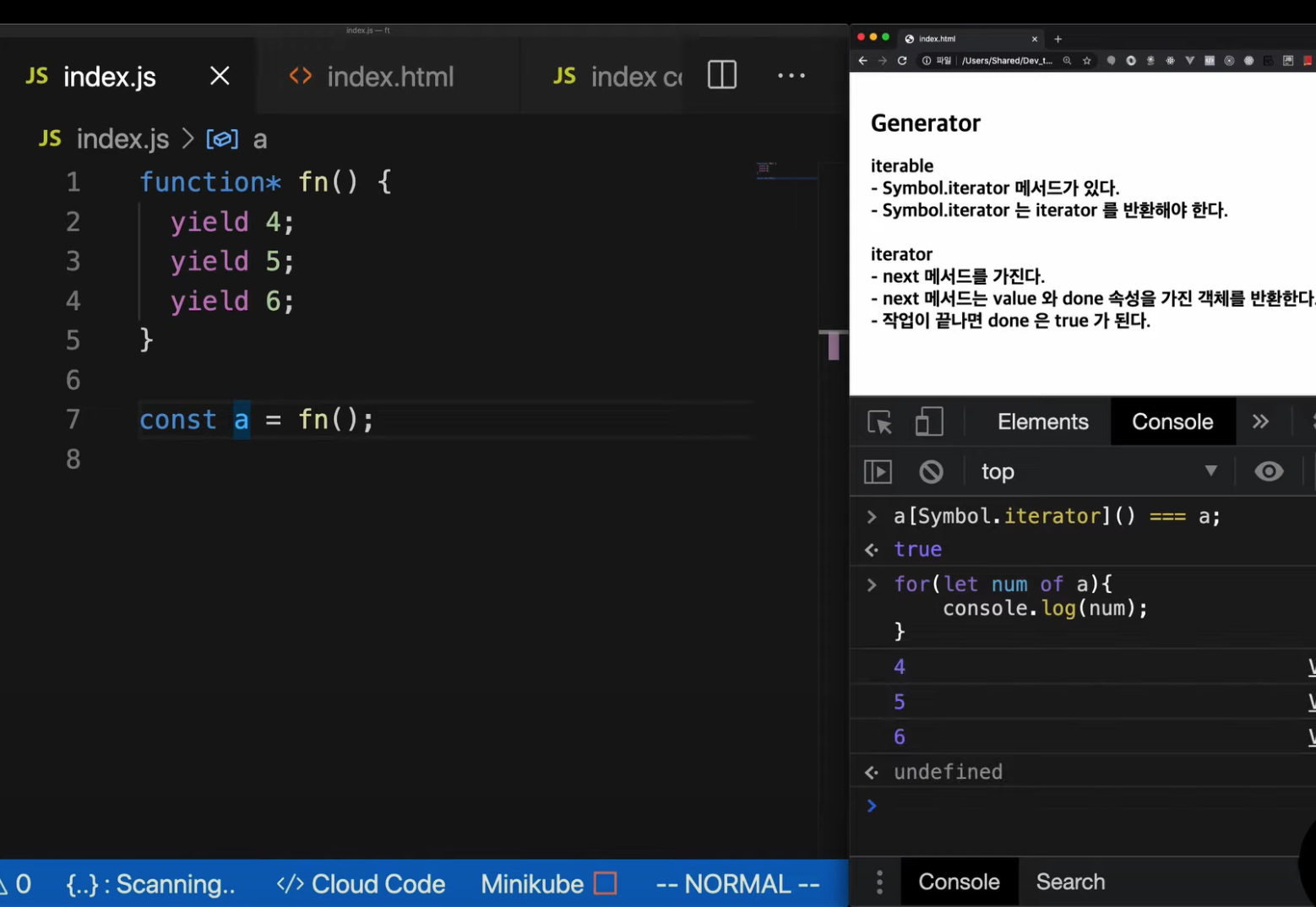Click line number 1 in the gutter
This screenshot has width=1316, height=907.
tap(73, 182)
